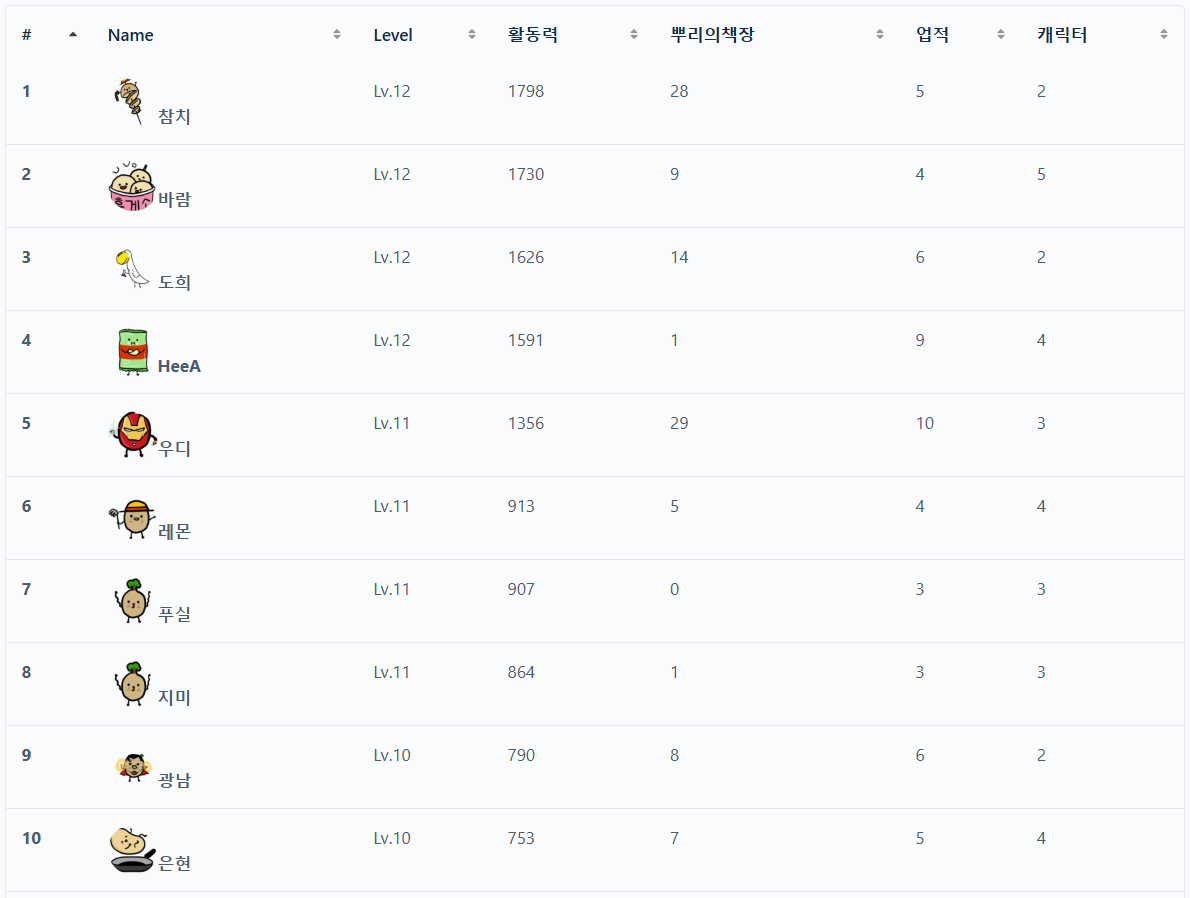Screen dimensions: 1190x898
Task: Click the straw hat potato avatar beside 레몬
Action: (x=132, y=518)
